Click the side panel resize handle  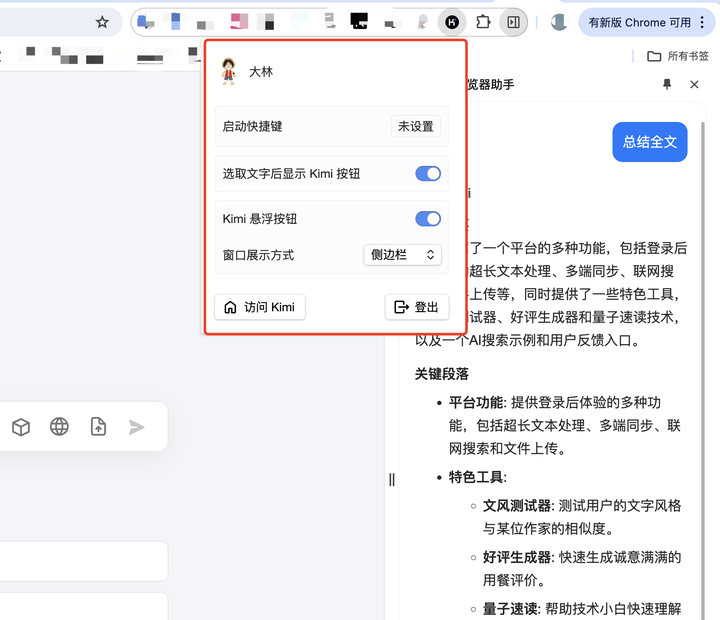tap(392, 480)
